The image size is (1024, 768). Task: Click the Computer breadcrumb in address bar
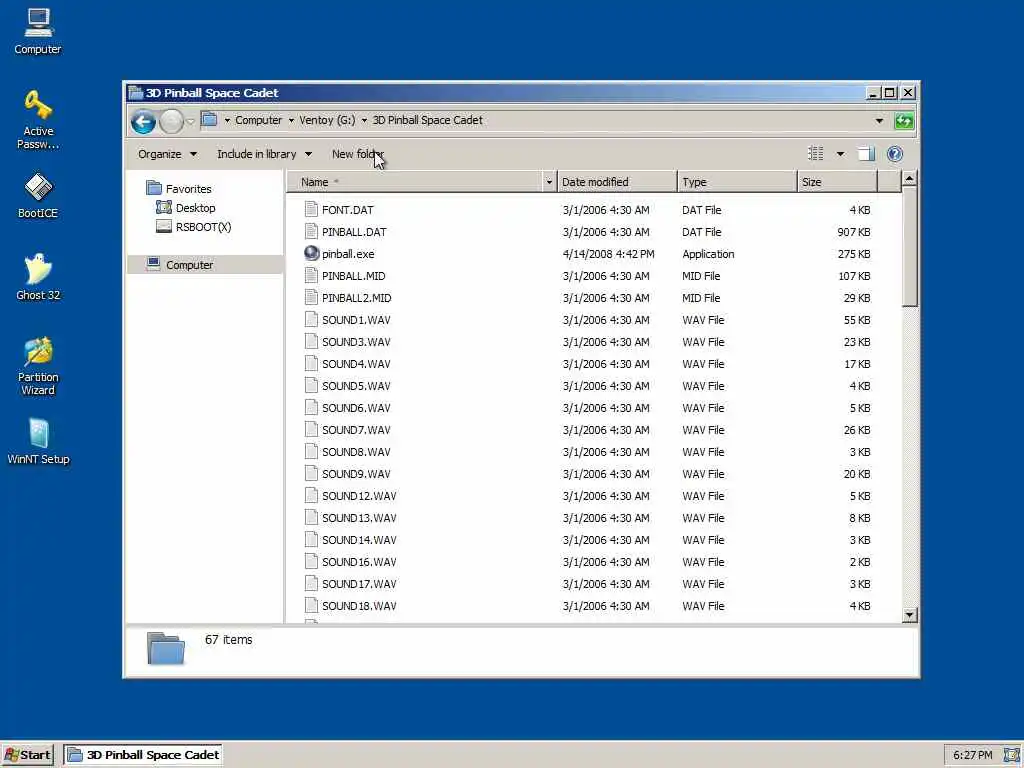[259, 120]
